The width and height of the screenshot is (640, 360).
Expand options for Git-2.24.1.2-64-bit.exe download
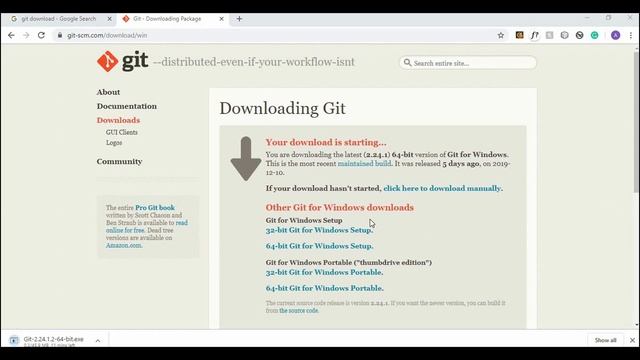[x=98, y=340]
